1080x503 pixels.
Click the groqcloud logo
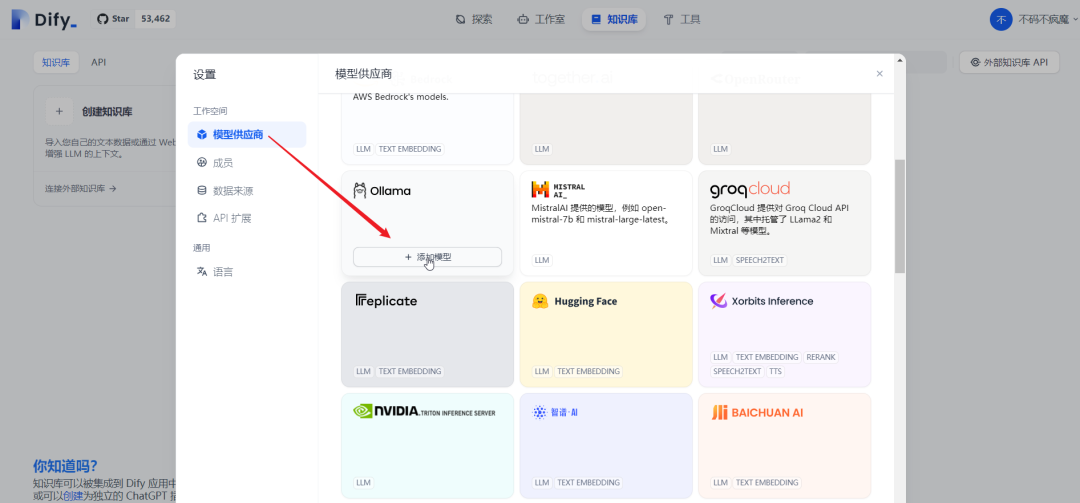click(749, 189)
